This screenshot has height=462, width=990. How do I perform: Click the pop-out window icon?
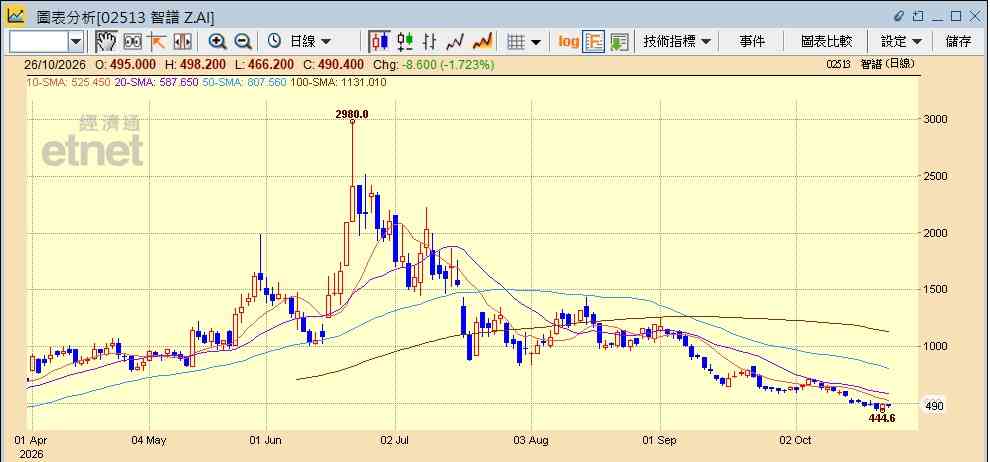point(918,16)
